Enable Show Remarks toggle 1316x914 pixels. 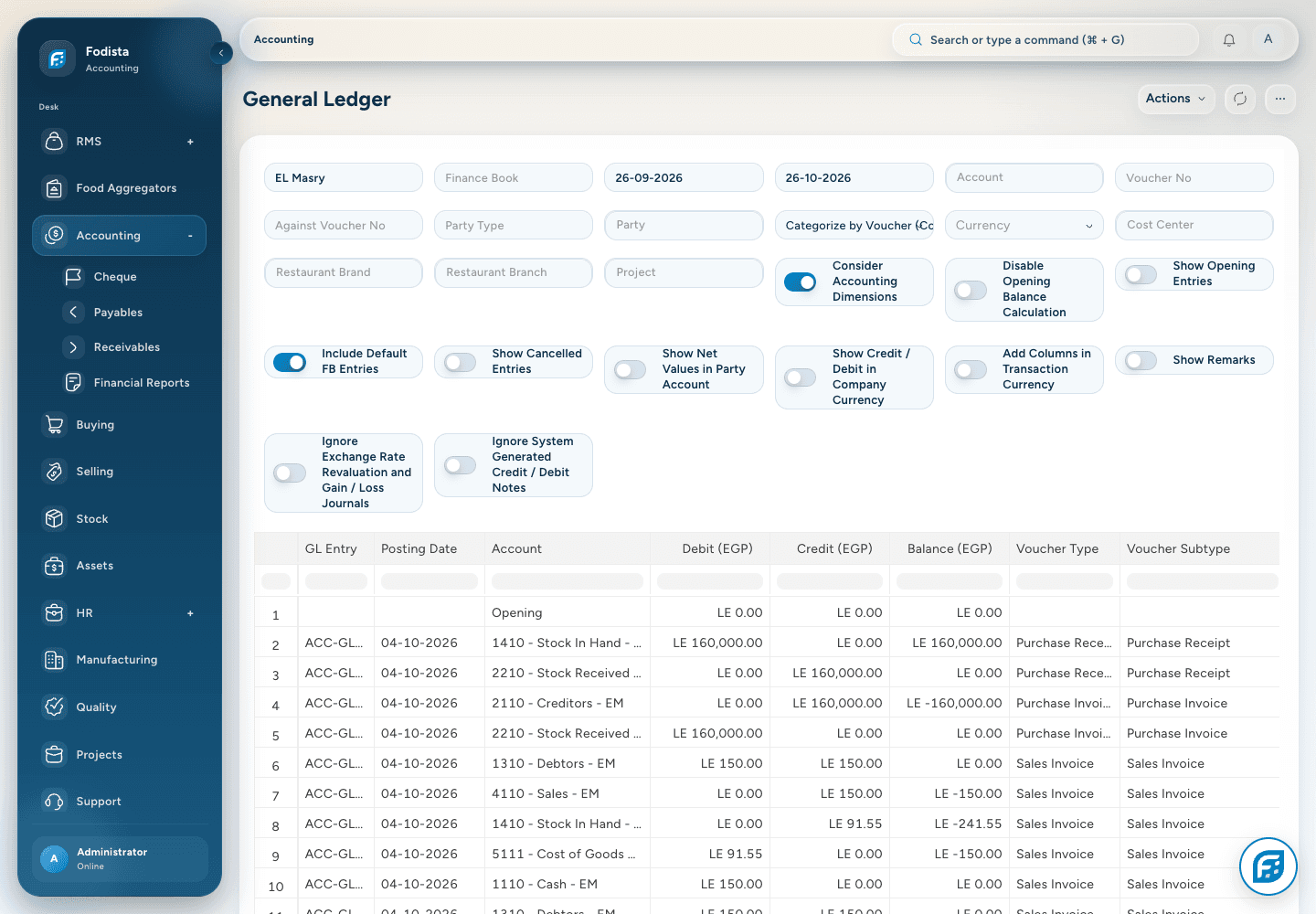pos(1141,360)
